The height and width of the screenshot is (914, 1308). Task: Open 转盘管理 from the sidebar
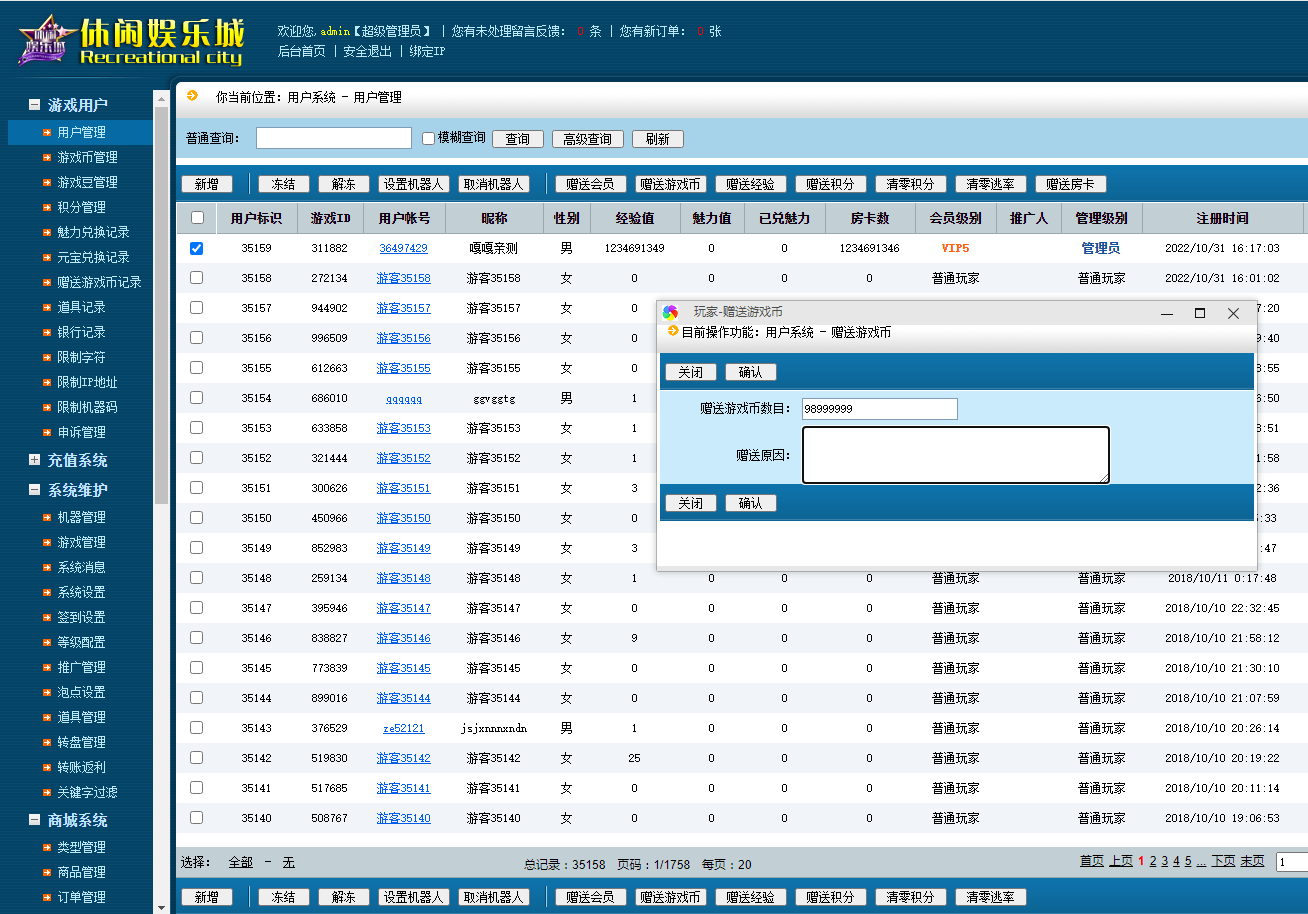click(45, 742)
